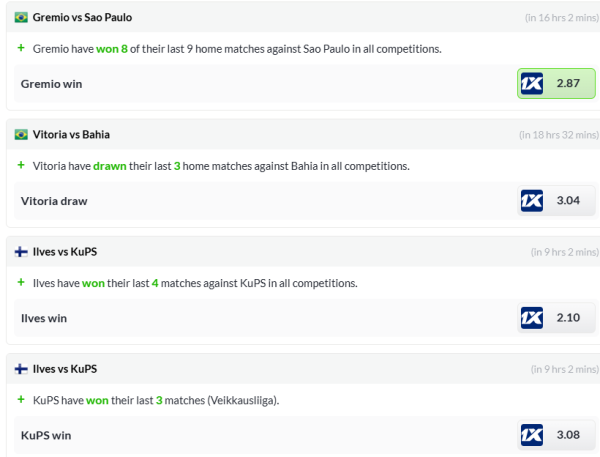
Task: Click the green plus beside the KuPS Veikkausliiga stat
Action: coord(20,400)
